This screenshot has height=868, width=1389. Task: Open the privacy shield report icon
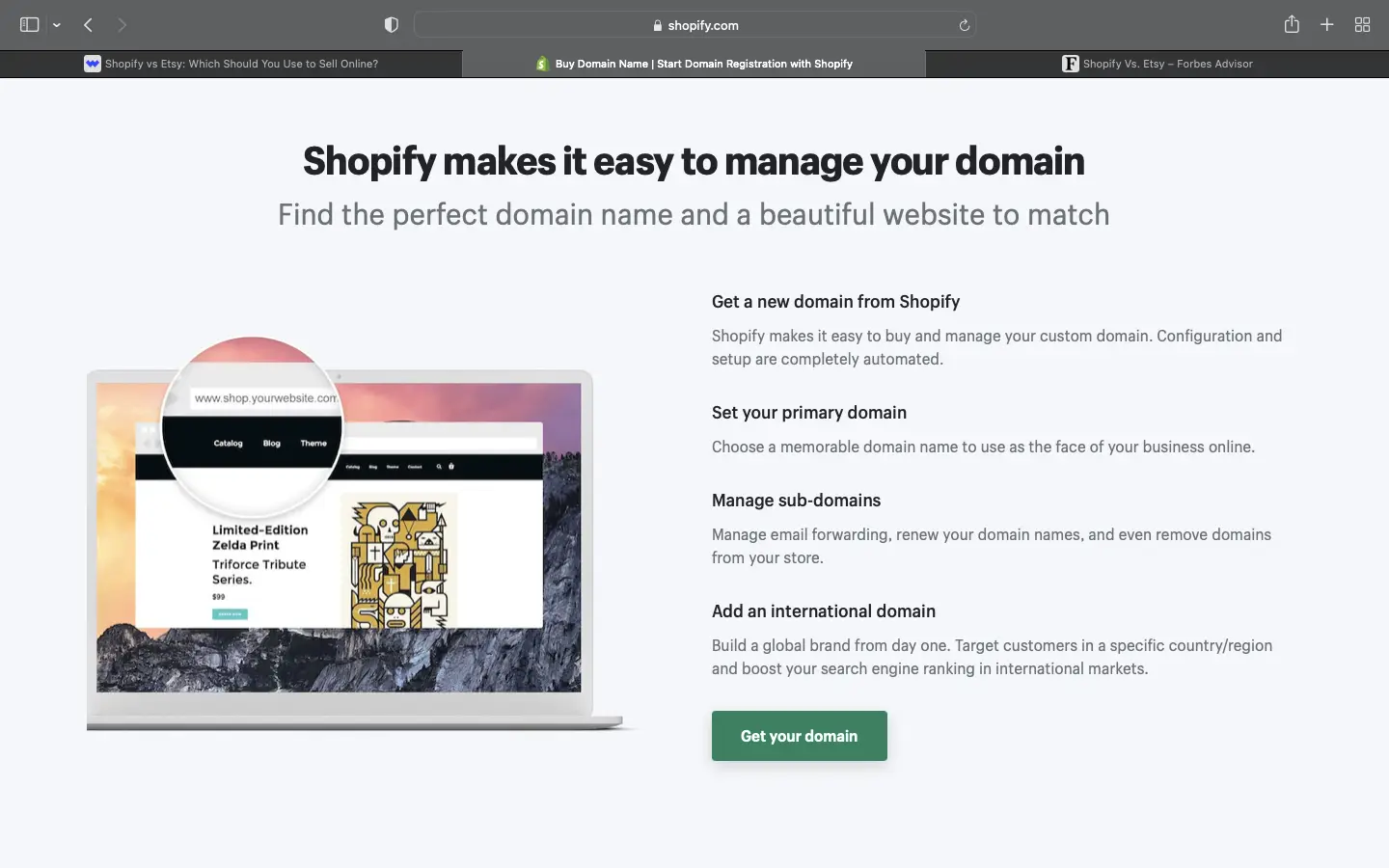click(x=391, y=25)
